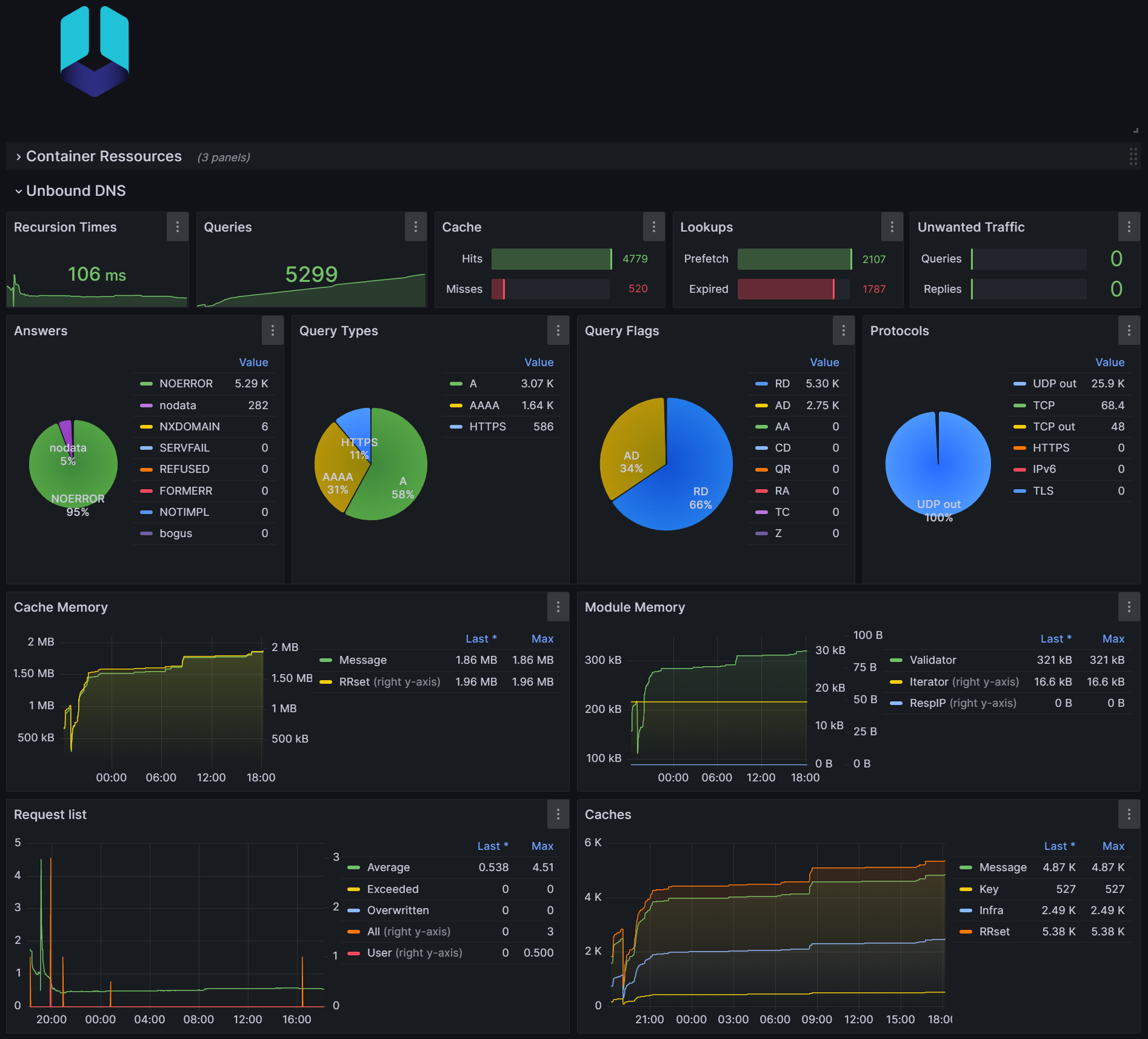Sort Answers legend by Value header
The image size is (1148, 1039).
coord(253,362)
